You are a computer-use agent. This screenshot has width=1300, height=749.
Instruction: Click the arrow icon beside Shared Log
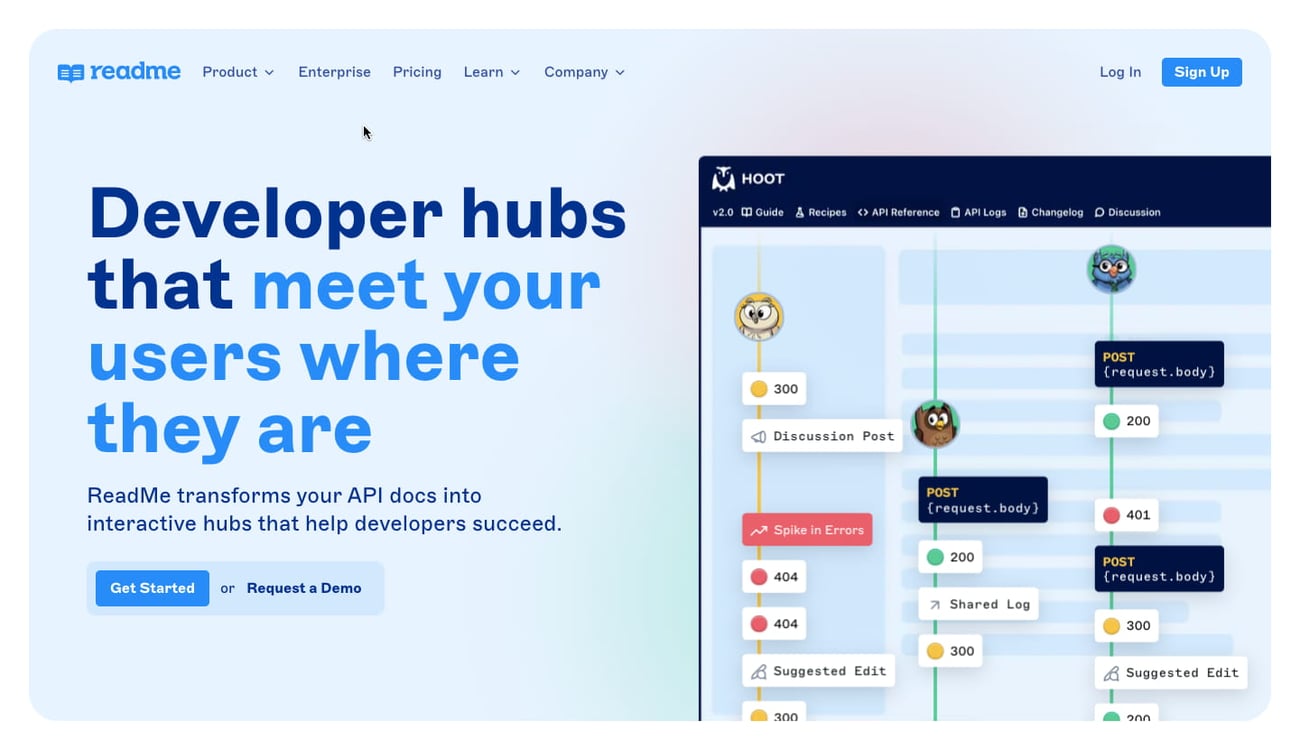click(x=932, y=604)
